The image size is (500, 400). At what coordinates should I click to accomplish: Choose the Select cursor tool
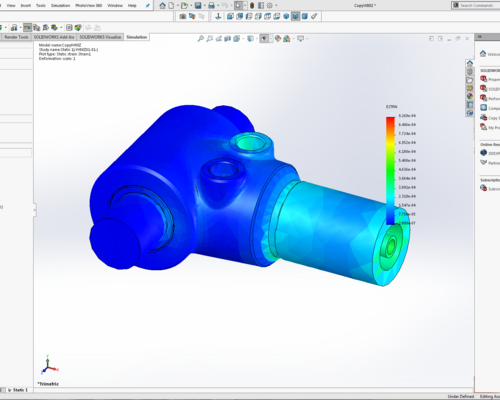[238, 5]
